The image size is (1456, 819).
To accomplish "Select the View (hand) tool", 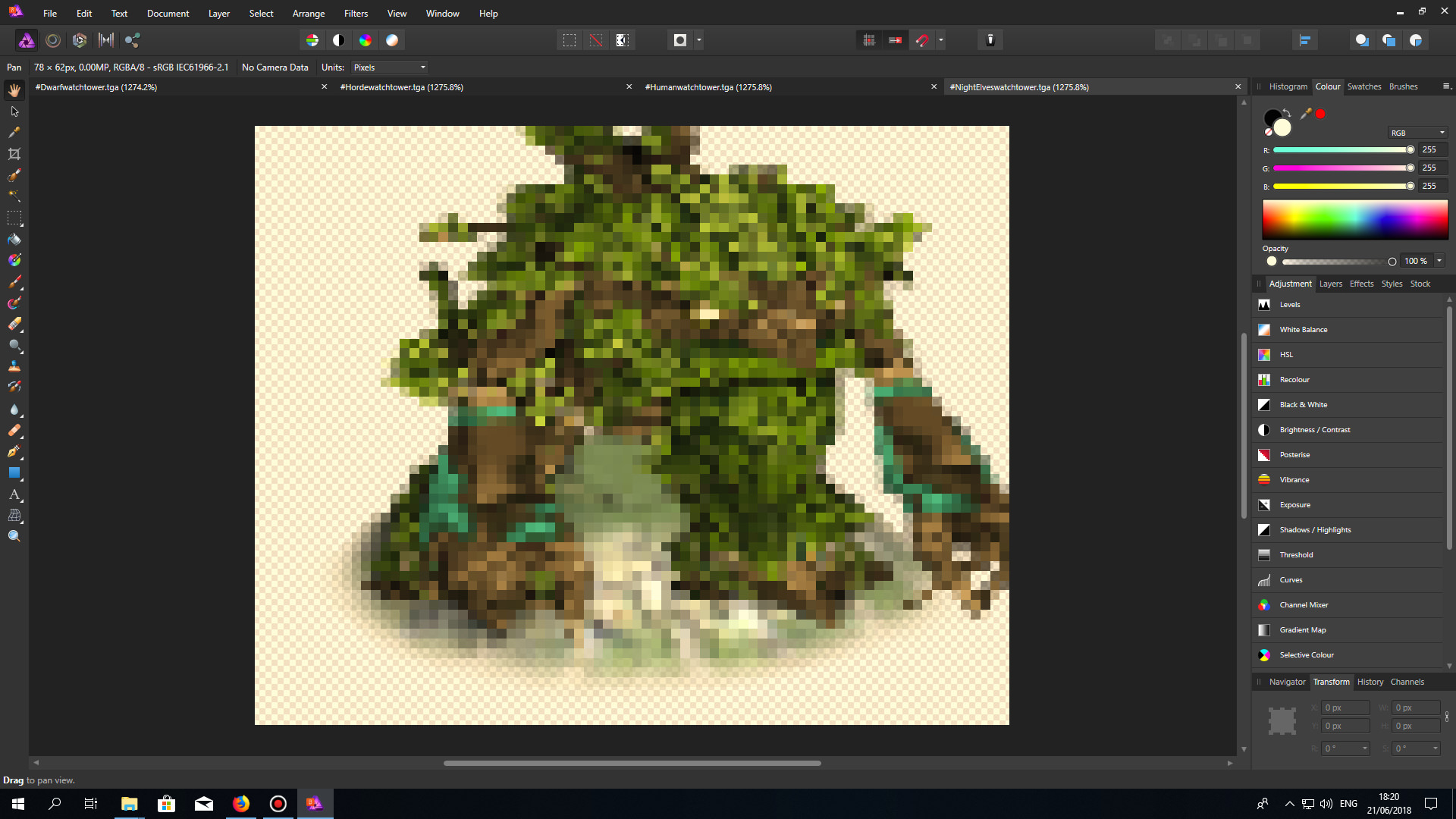I will [x=14, y=90].
